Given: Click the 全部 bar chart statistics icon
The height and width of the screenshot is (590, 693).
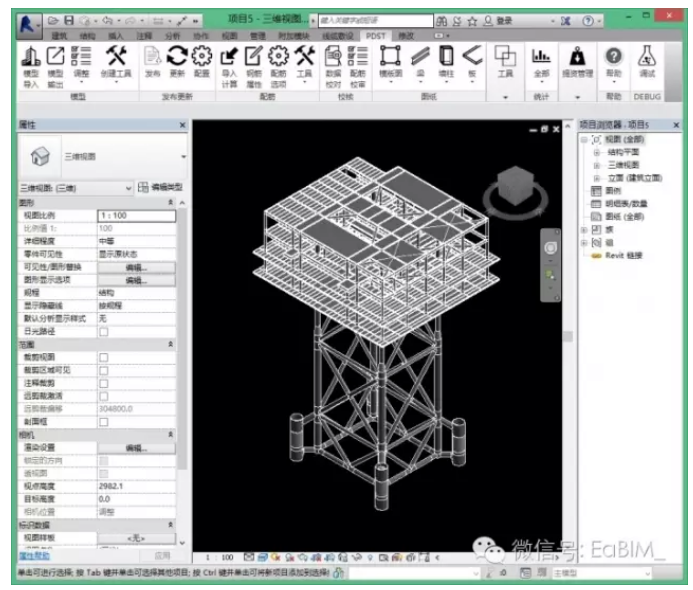Looking at the screenshot, I should 541,56.
